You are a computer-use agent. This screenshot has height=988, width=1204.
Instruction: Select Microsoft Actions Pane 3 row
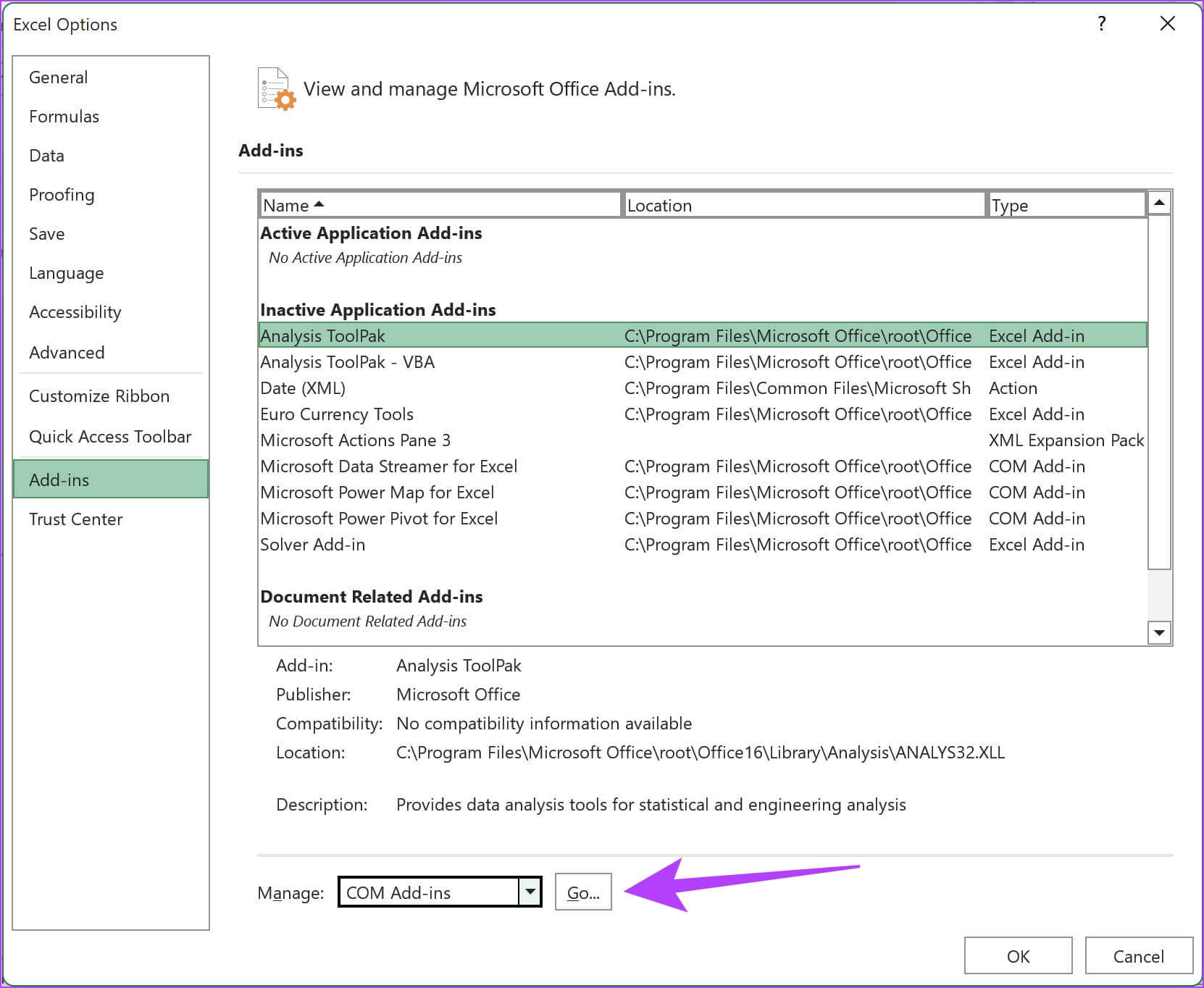tap(703, 440)
